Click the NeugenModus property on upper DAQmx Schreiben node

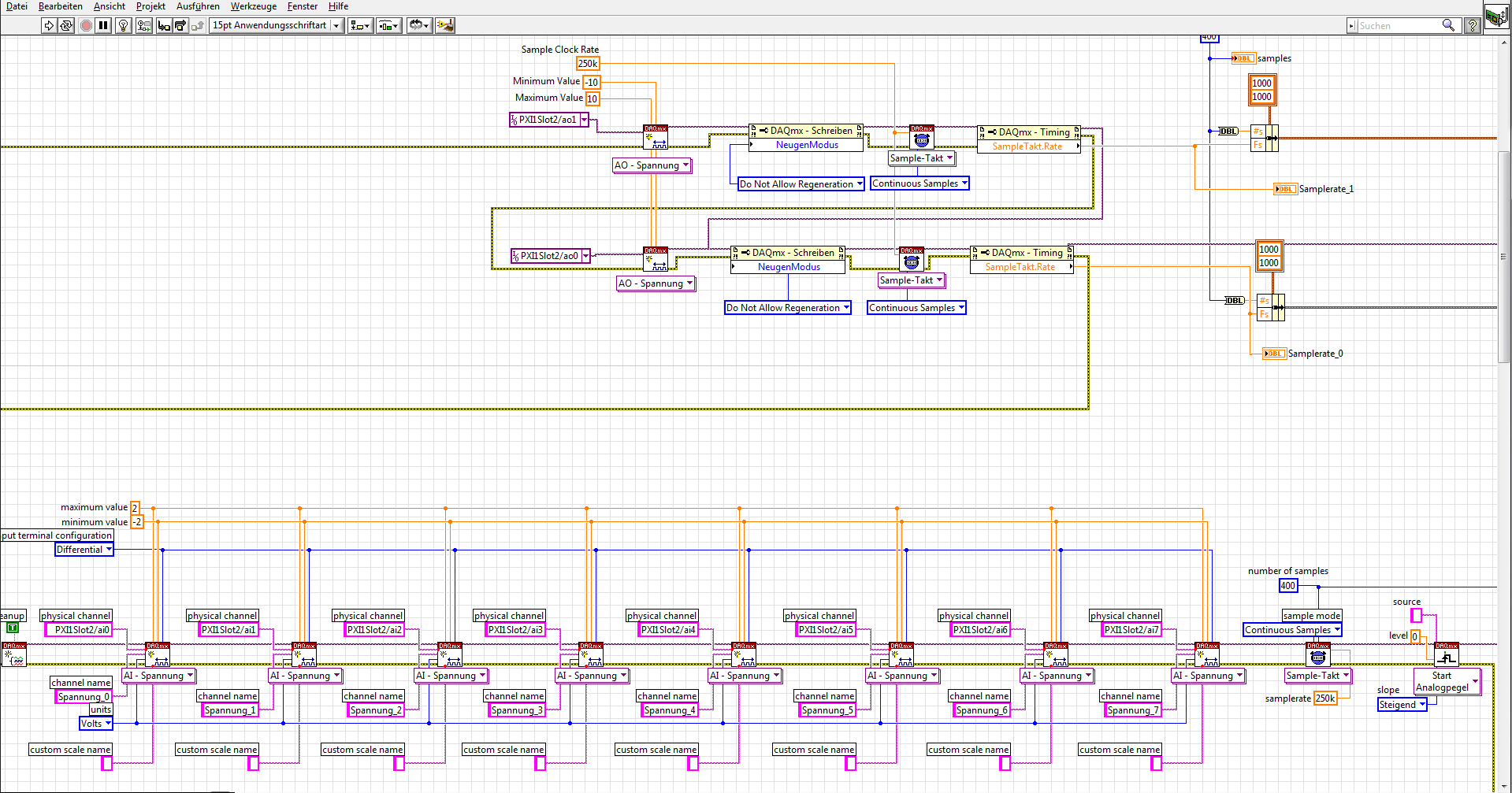coord(807,145)
